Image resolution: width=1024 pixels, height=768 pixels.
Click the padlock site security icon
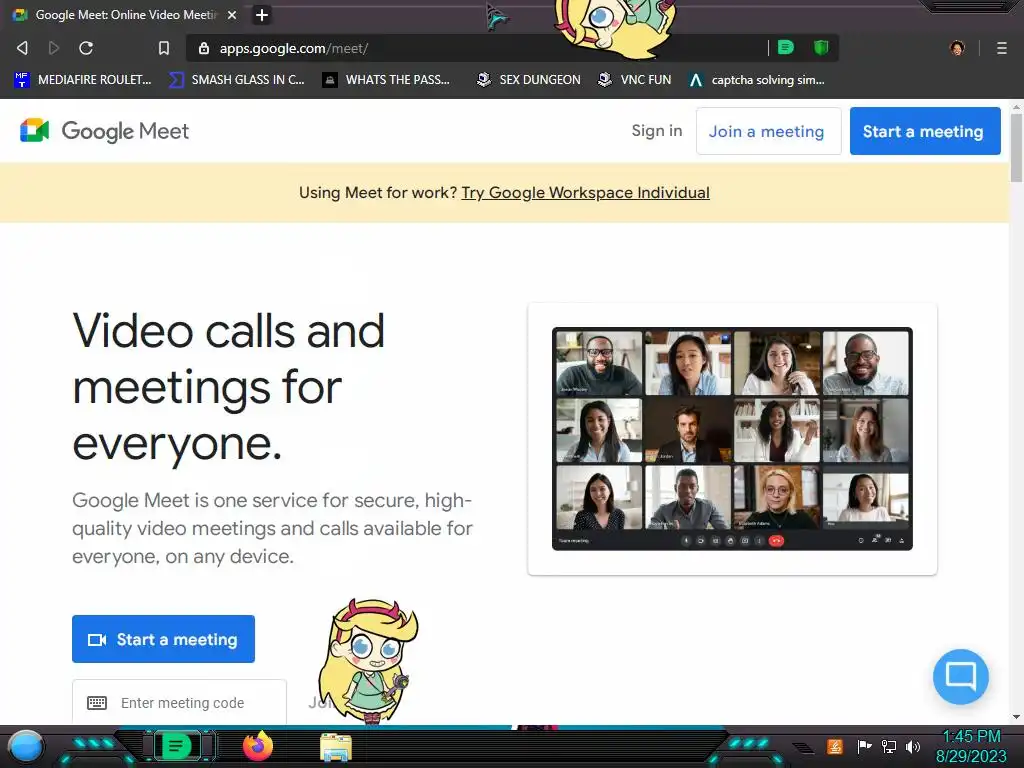pos(204,48)
